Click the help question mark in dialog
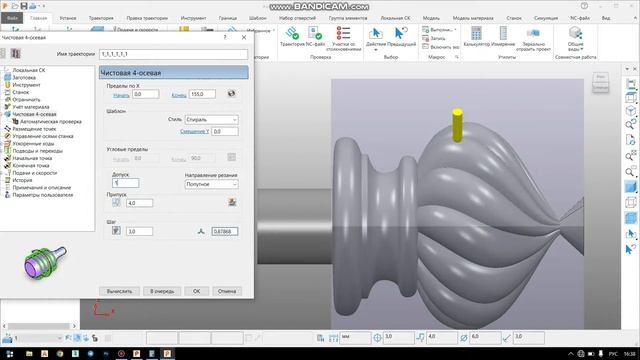The width and height of the screenshot is (640, 360). (225, 37)
